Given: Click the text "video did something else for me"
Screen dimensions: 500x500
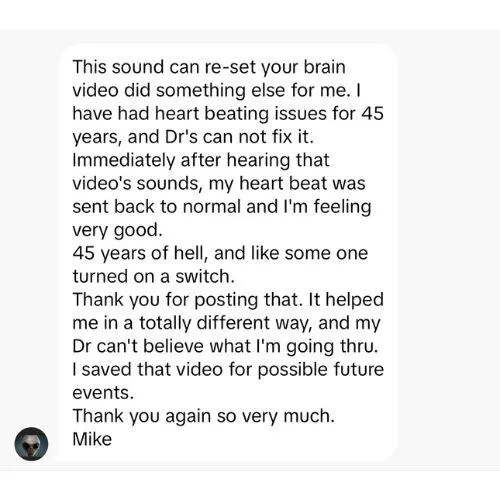Looking at the screenshot, I should click(x=210, y=90).
